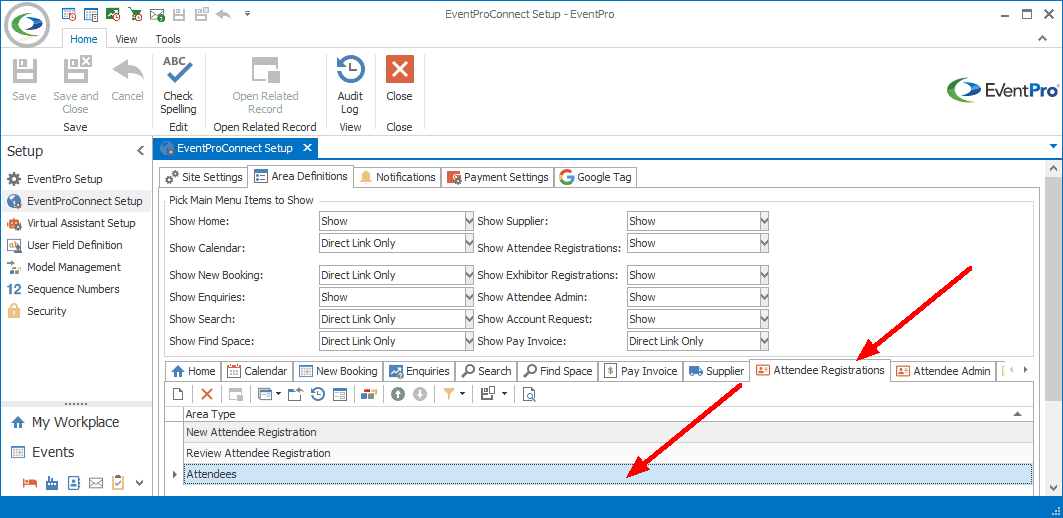Collapse the Setup side panel
1063x518 pixels.
coord(140,151)
